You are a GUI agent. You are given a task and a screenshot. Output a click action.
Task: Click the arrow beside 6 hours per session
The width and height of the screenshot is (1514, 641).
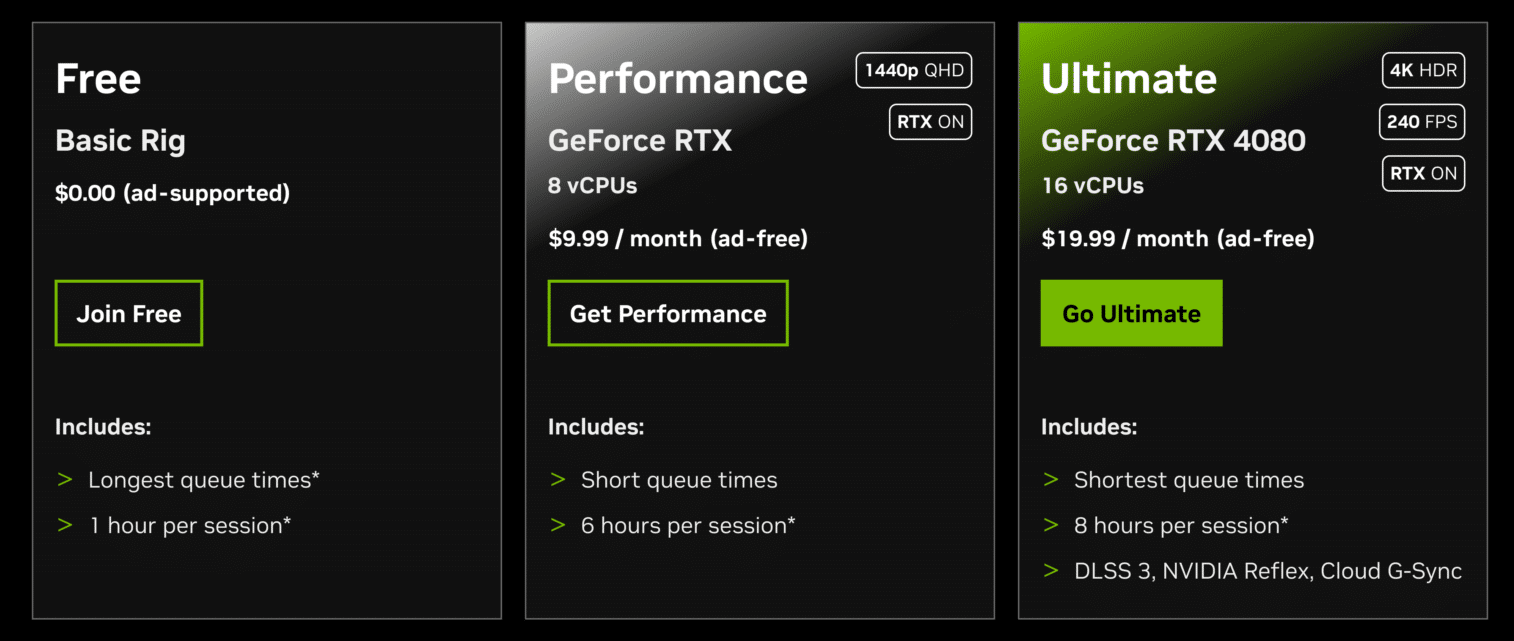coord(558,525)
